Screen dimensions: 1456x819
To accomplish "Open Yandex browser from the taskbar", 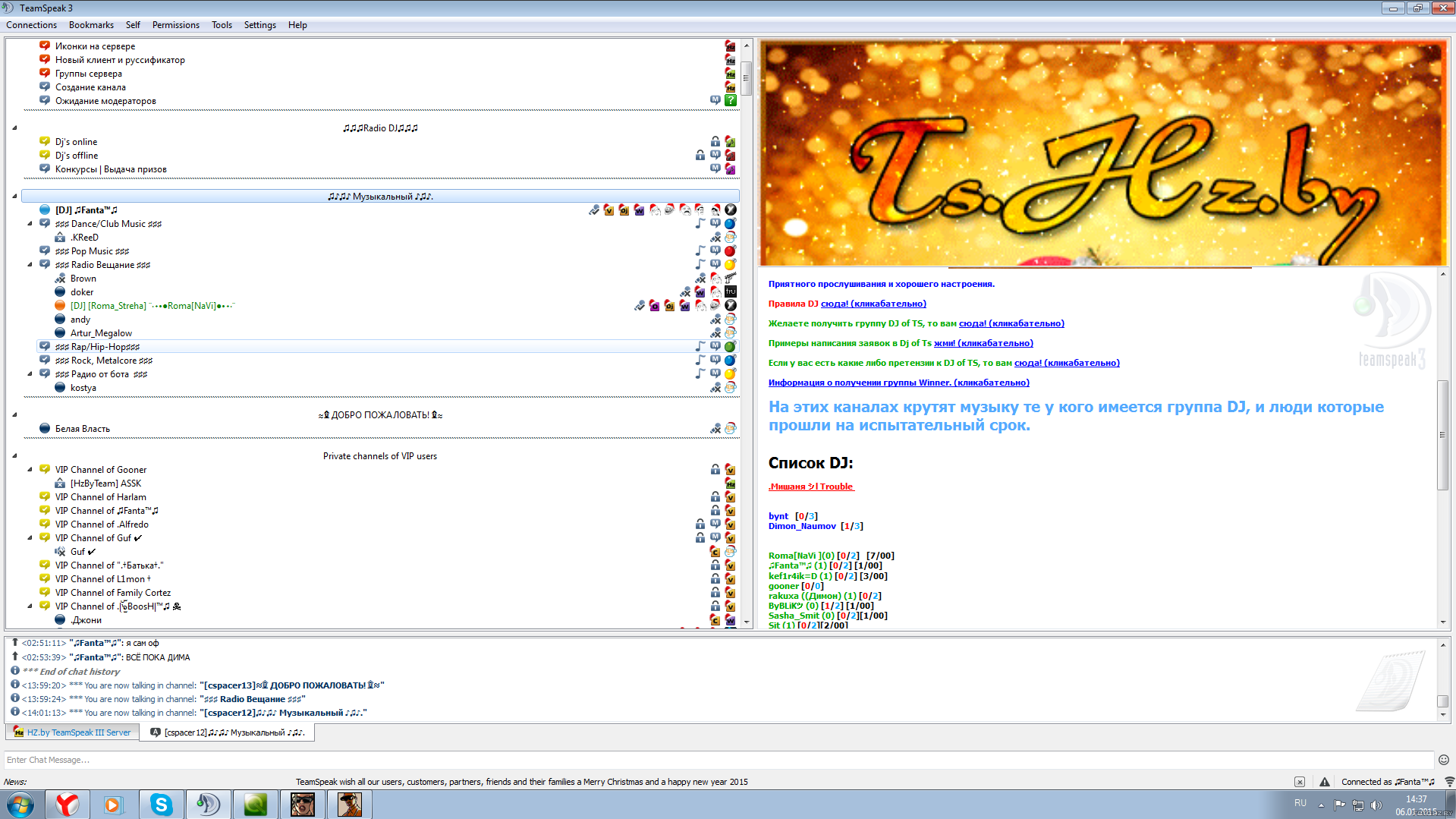I will click(x=67, y=805).
